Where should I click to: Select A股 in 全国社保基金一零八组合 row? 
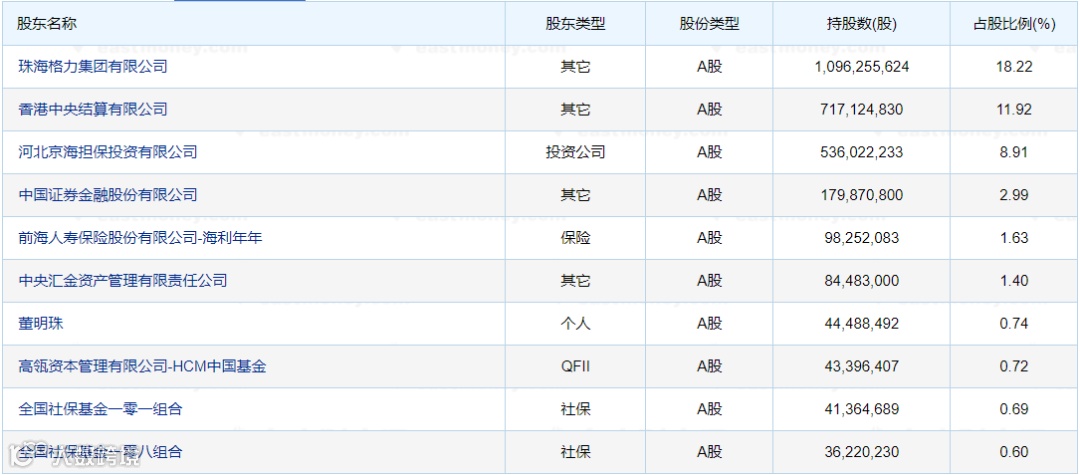coord(709,452)
